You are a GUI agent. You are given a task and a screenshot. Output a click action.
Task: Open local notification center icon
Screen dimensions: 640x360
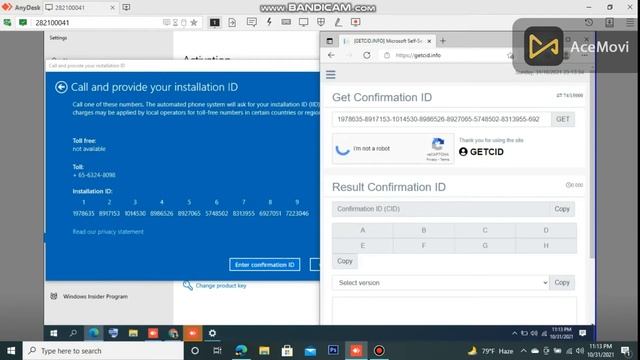tap(625, 351)
